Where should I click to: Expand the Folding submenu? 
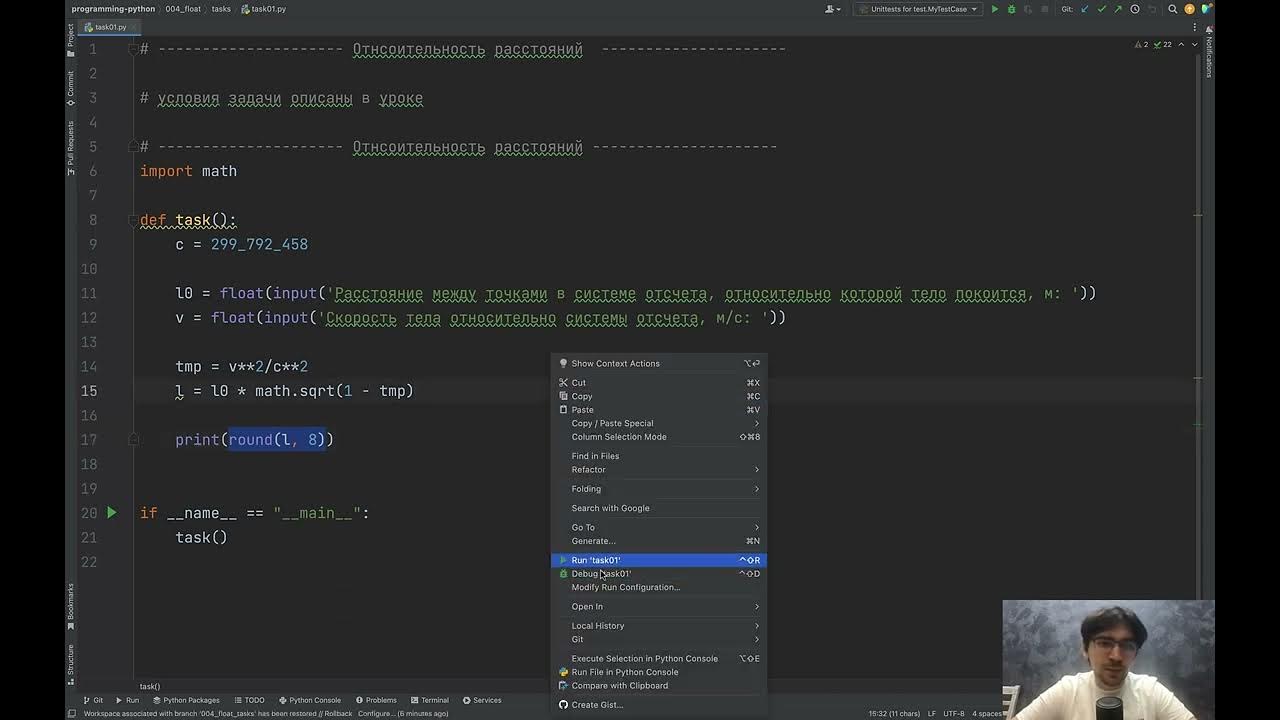(659, 489)
